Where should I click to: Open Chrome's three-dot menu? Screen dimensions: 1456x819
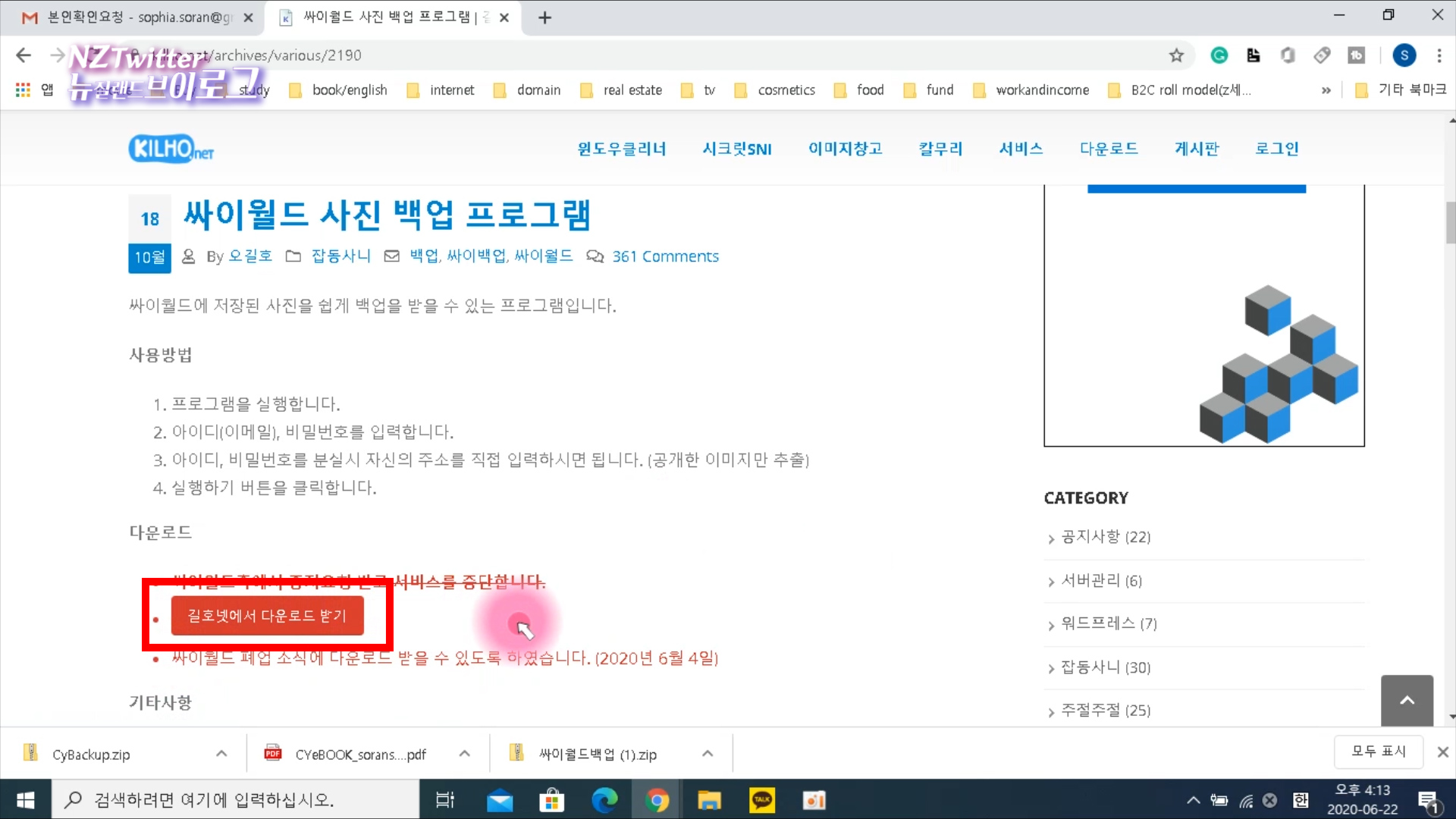coord(1439,55)
